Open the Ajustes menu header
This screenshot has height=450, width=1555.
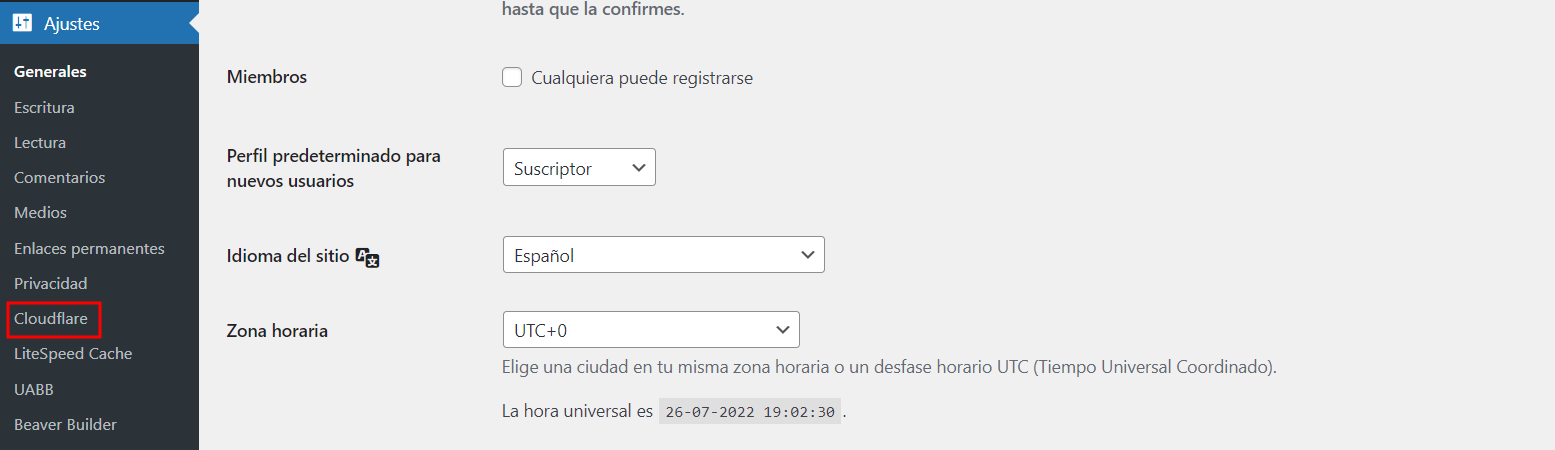[72, 24]
